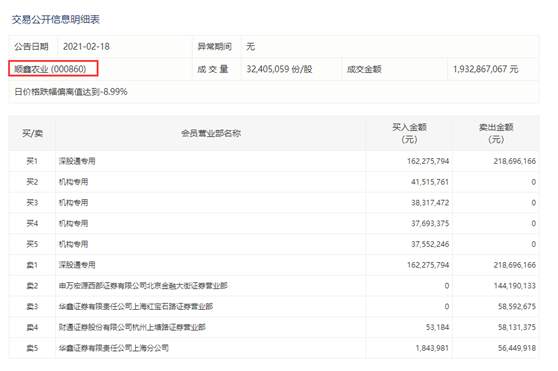The width and height of the screenshot is (558, 371).
Task: Click the buy amount 37,693,375
Action: 430,223
